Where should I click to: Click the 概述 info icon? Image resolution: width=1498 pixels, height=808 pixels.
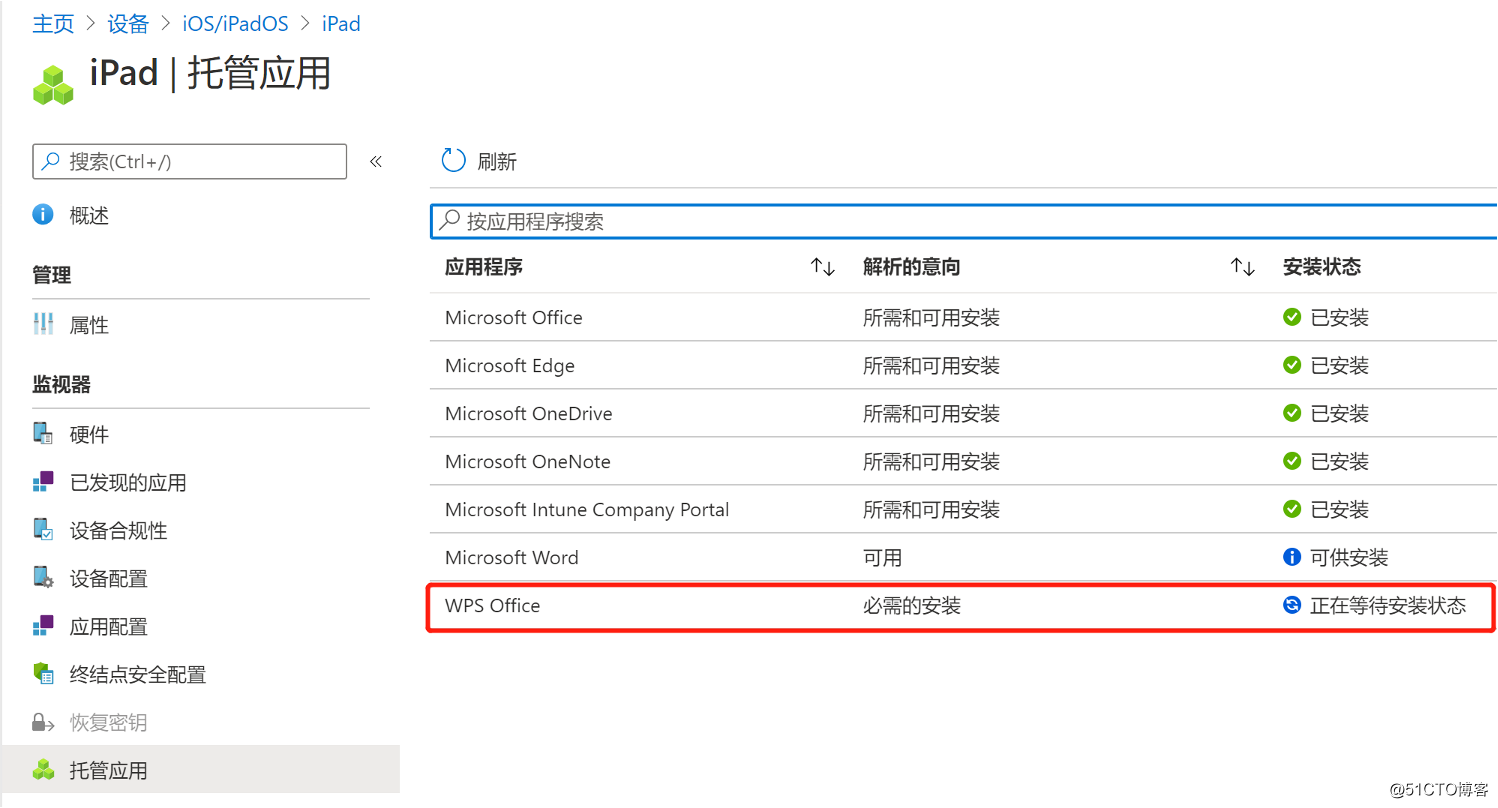(43, 215)
